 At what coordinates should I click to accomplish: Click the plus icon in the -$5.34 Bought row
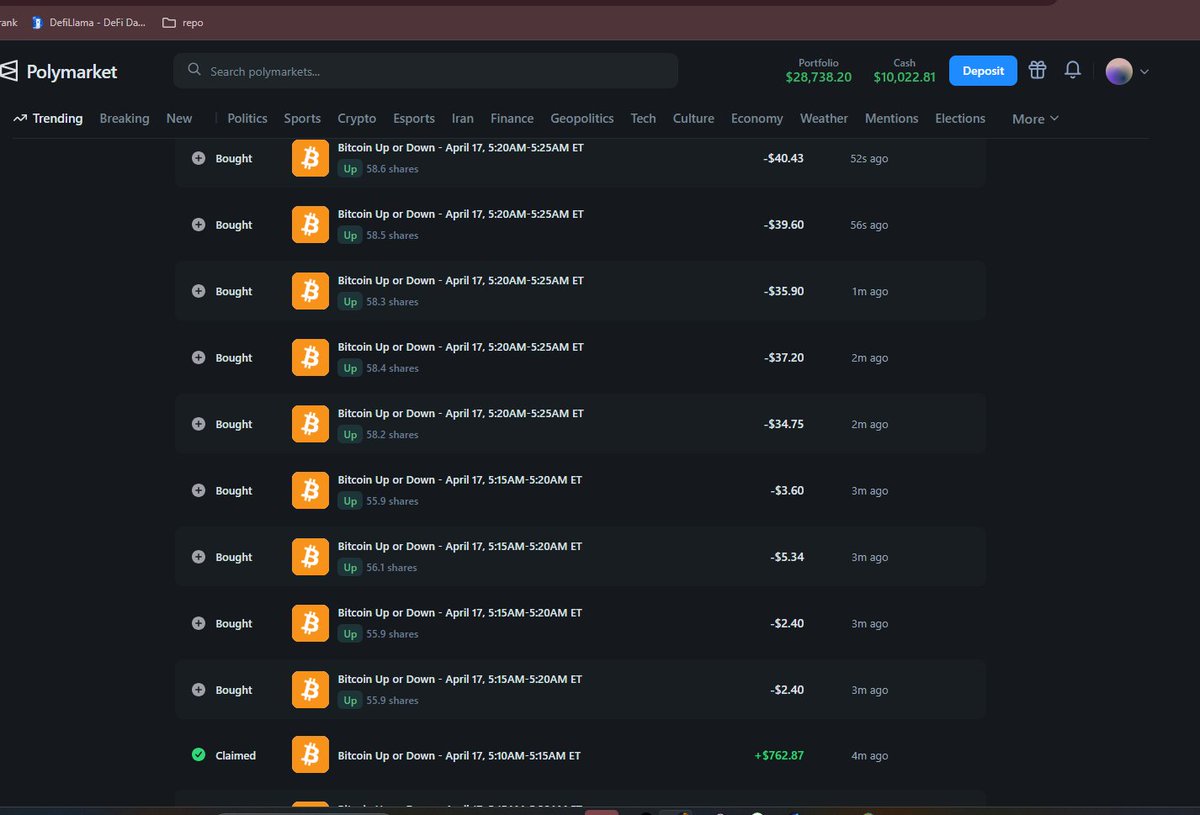coord(198,557)
